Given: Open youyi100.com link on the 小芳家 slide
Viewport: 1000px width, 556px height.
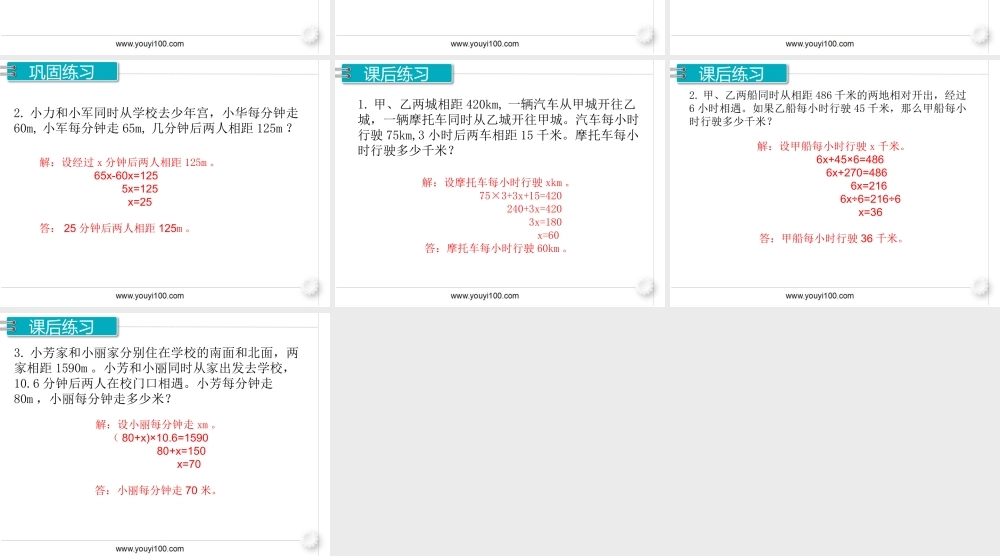Looking at the screenshot, I should 150,549.
